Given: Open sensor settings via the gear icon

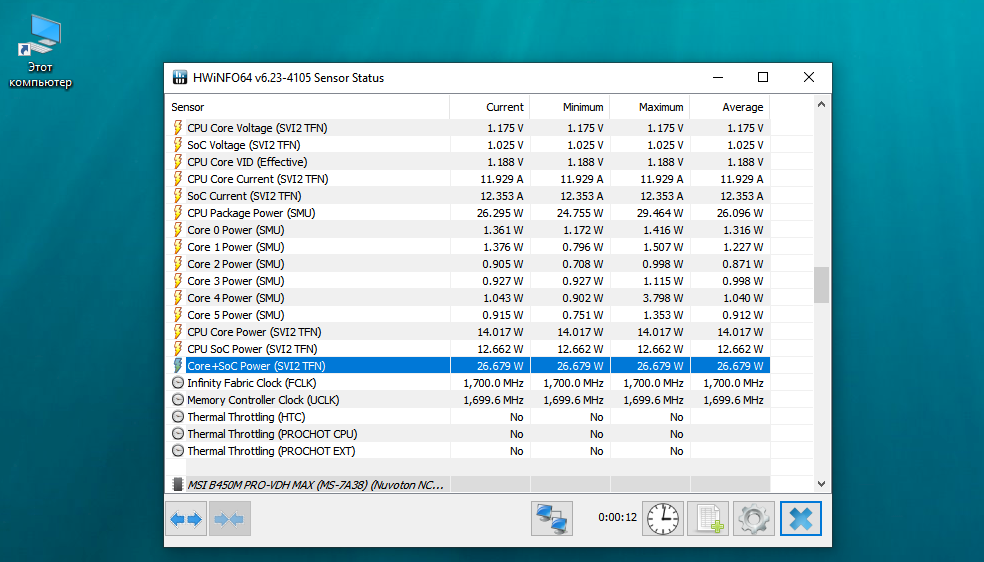Looking at the screenshot, I should [x=754, y=519].
